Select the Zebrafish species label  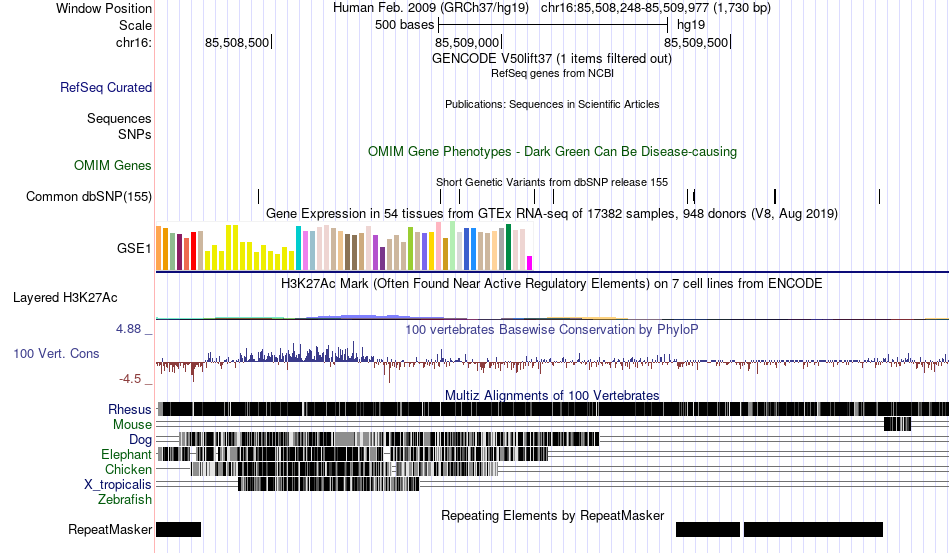125,500
